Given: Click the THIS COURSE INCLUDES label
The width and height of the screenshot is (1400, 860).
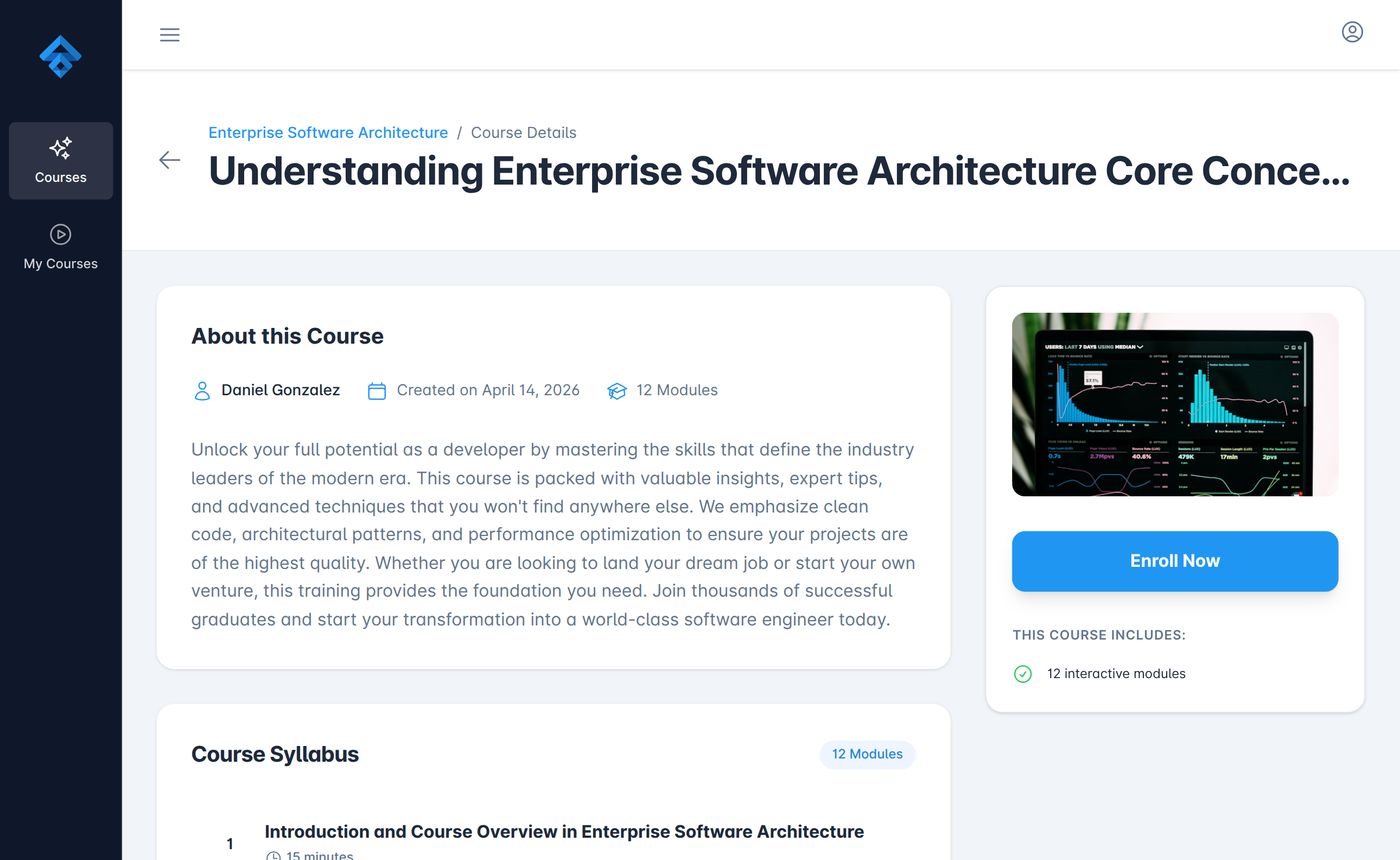Looking at the screenshot, I should (x=1099, y=635).
